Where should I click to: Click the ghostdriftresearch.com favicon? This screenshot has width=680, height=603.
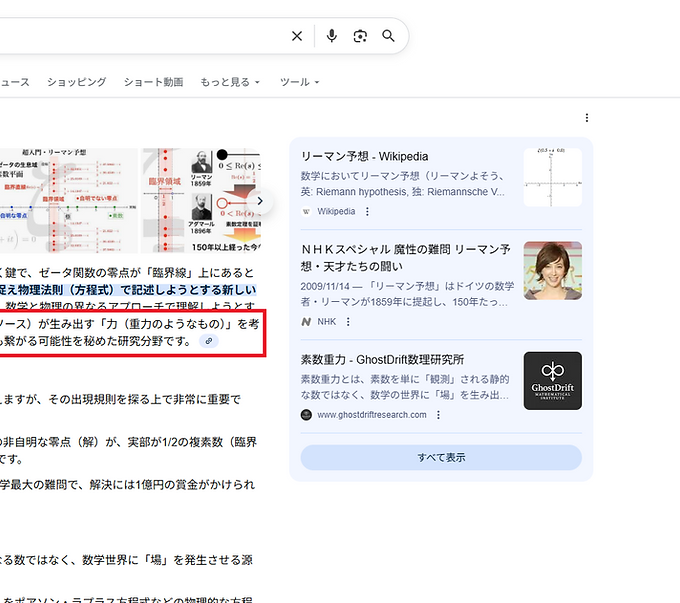click(306, 415)
